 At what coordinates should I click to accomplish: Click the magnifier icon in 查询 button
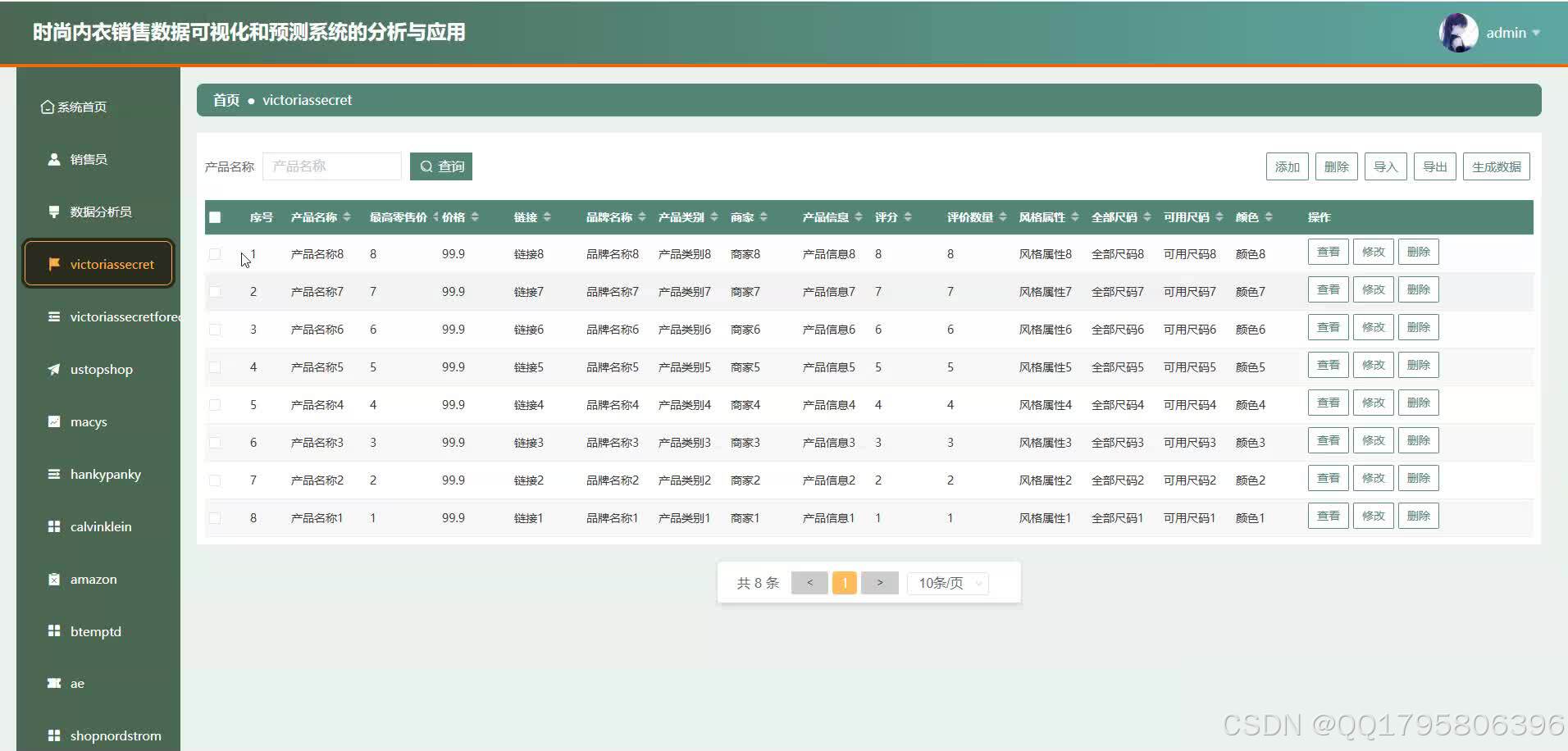[426, 166]
